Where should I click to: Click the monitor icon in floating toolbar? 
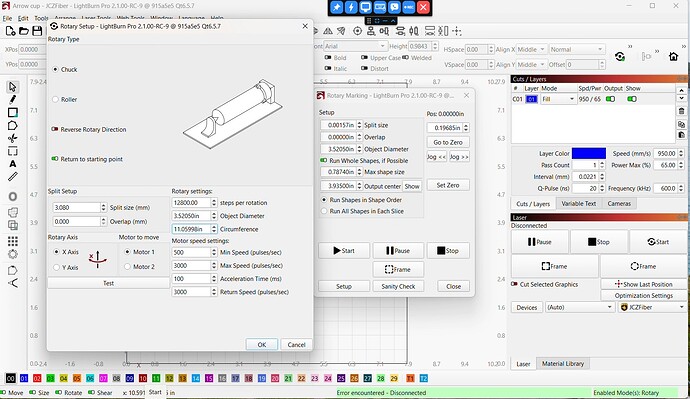(x=365, y=7)
